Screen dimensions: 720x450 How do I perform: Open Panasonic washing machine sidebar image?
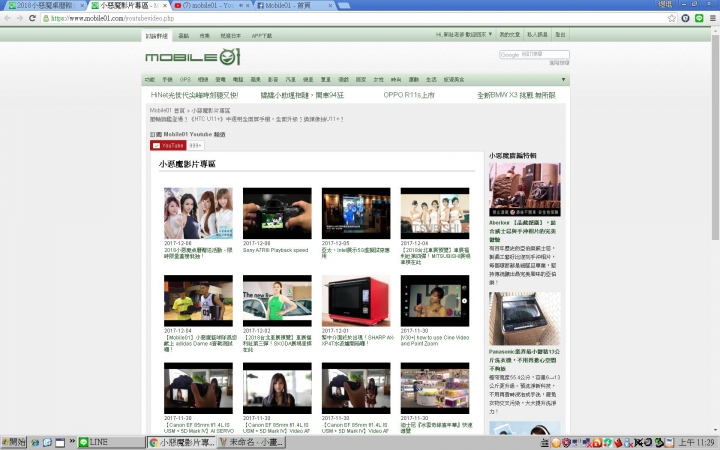[x=525, y=318]
